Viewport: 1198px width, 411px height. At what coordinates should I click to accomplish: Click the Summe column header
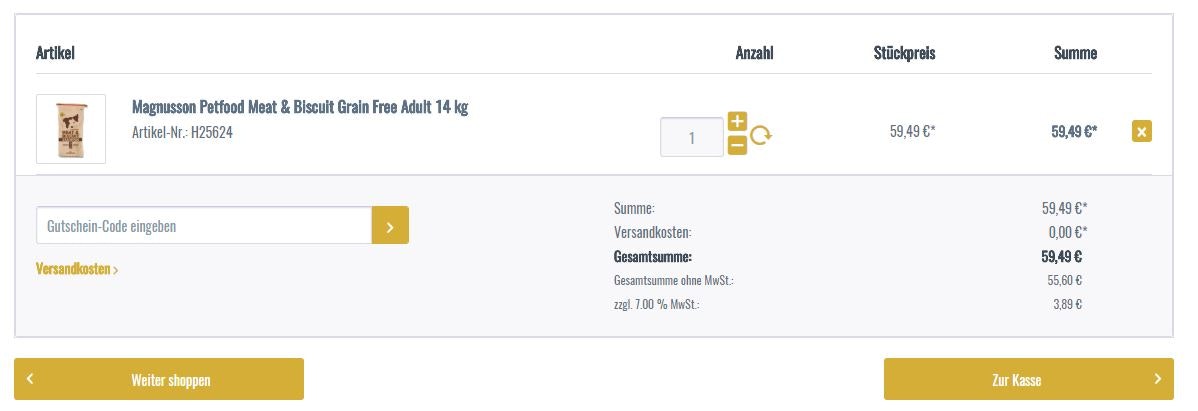(1075, 53)
